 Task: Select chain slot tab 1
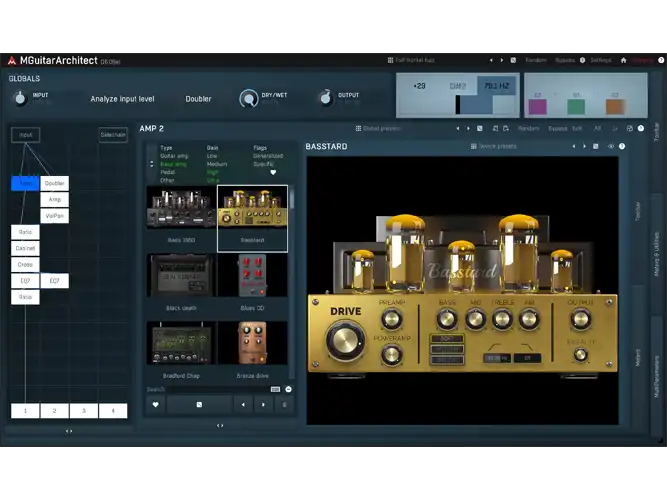[x=25, y=411]
